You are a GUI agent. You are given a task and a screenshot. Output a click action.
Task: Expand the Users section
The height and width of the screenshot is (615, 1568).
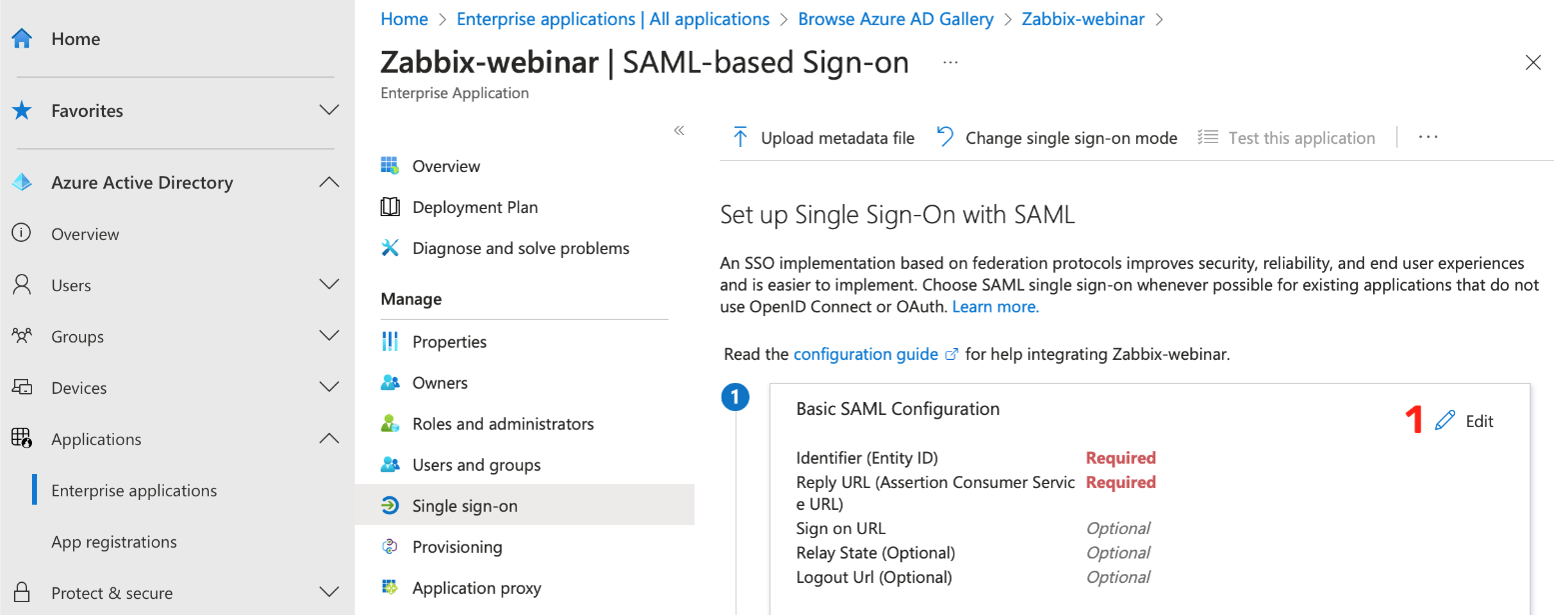[330, 285]
